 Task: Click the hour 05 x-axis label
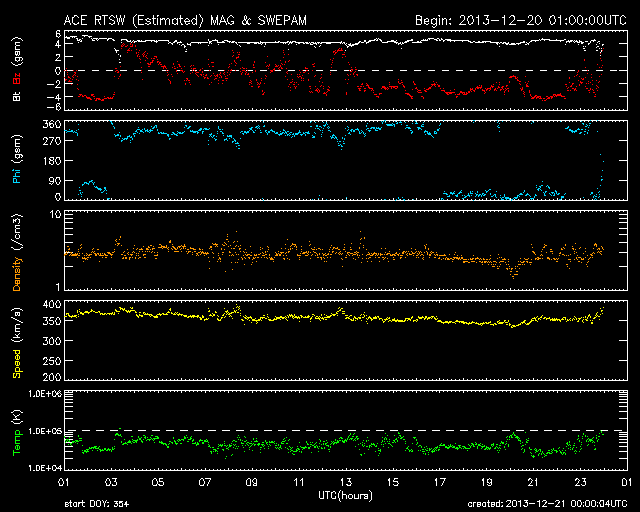point(158,483)
